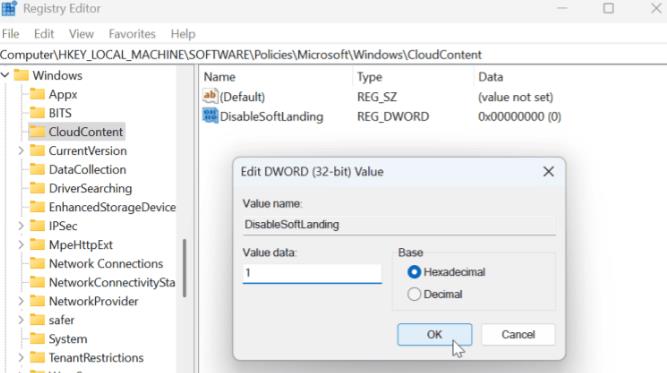Click the System folder icon

pos(37,339)
